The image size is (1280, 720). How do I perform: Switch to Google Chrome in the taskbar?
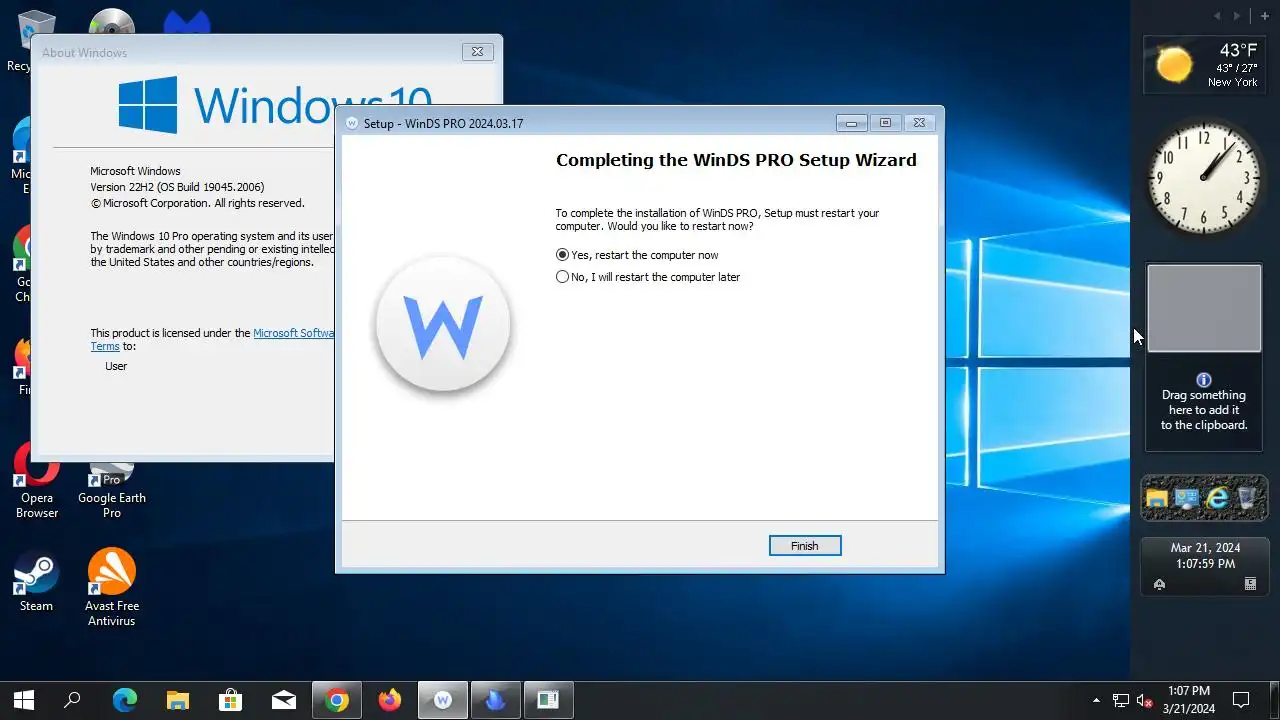tap(337, 700)
